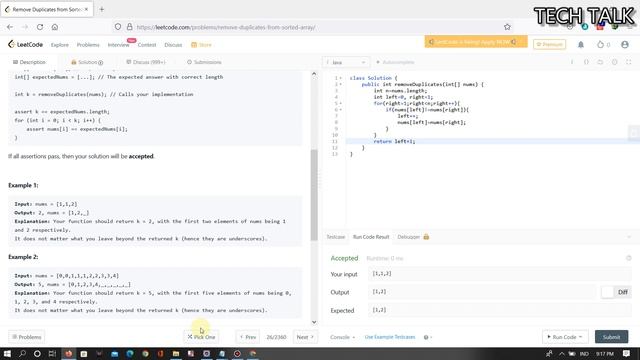Enter fullscreen editor mode

(629, 62)
